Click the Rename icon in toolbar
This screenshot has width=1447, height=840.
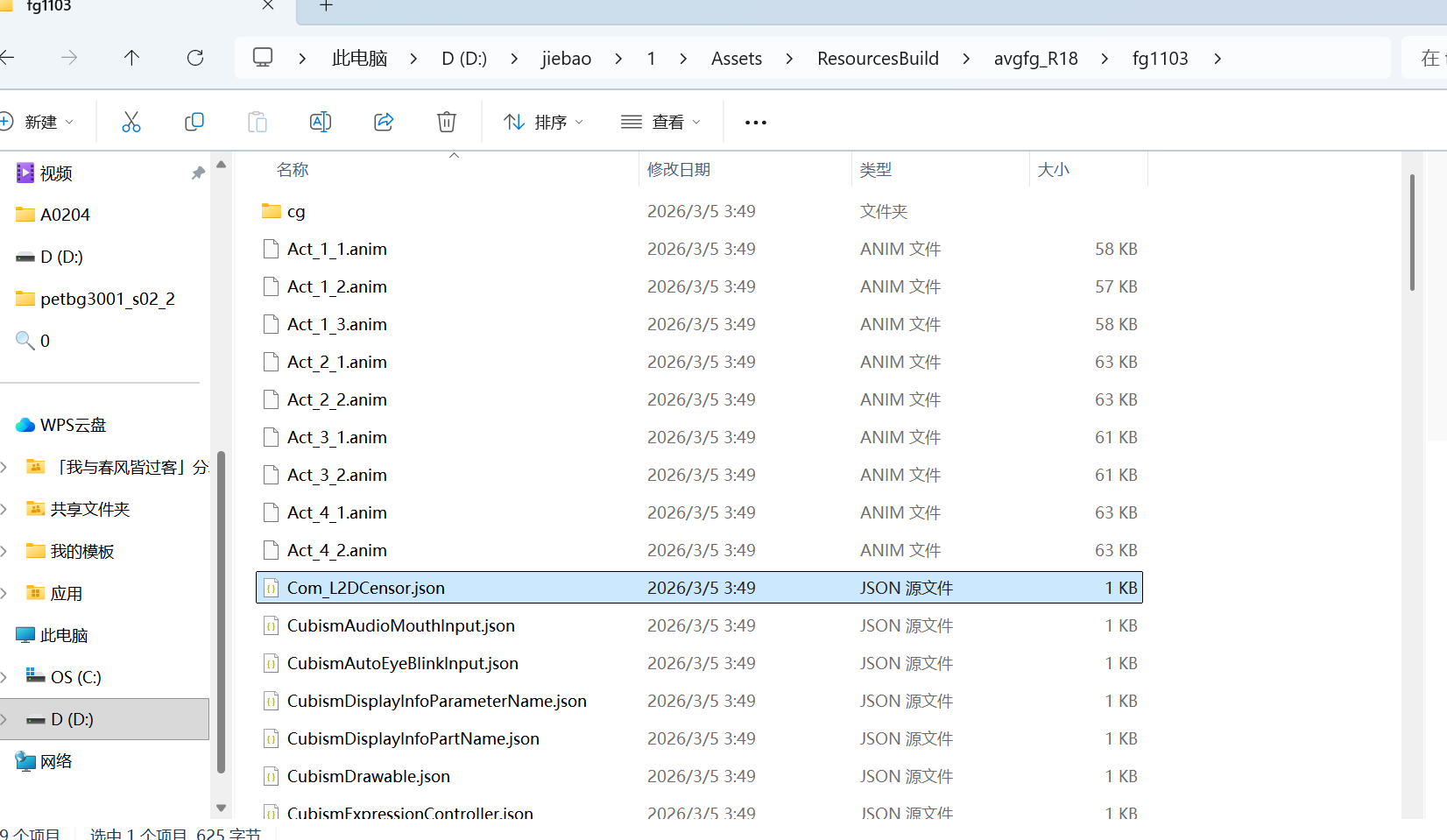click(321, 122)
